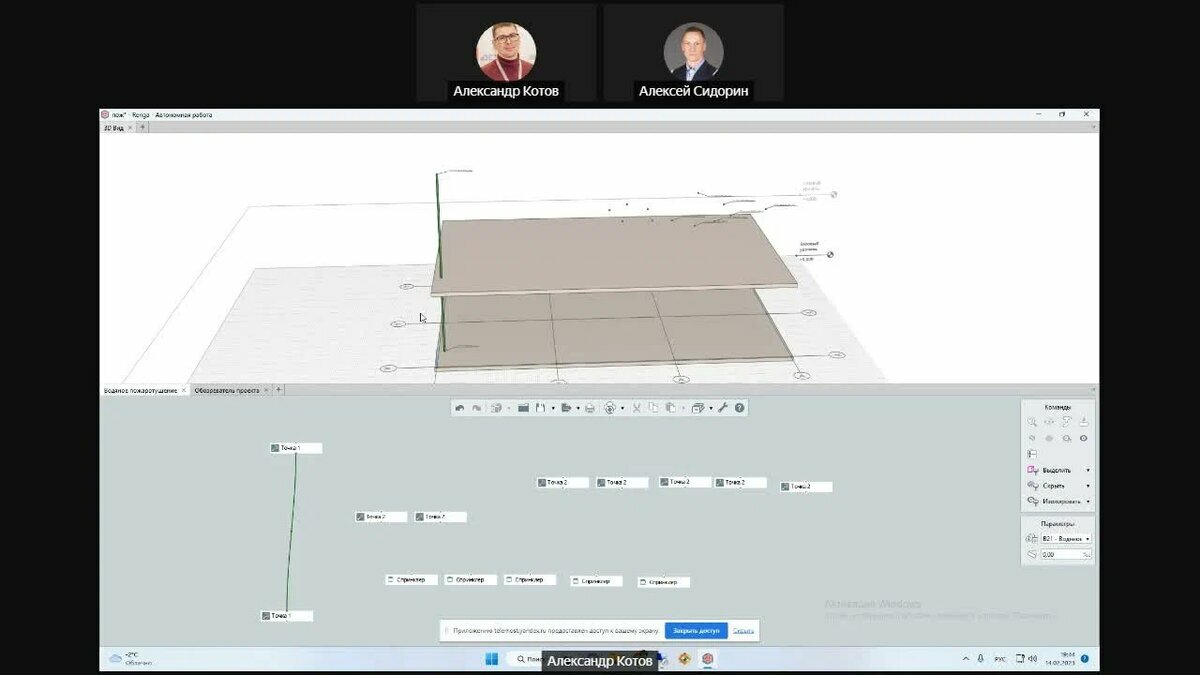1200x675 pixels.
Task: Select Алексей Сидорин participant tile
Action: (694, 53)
